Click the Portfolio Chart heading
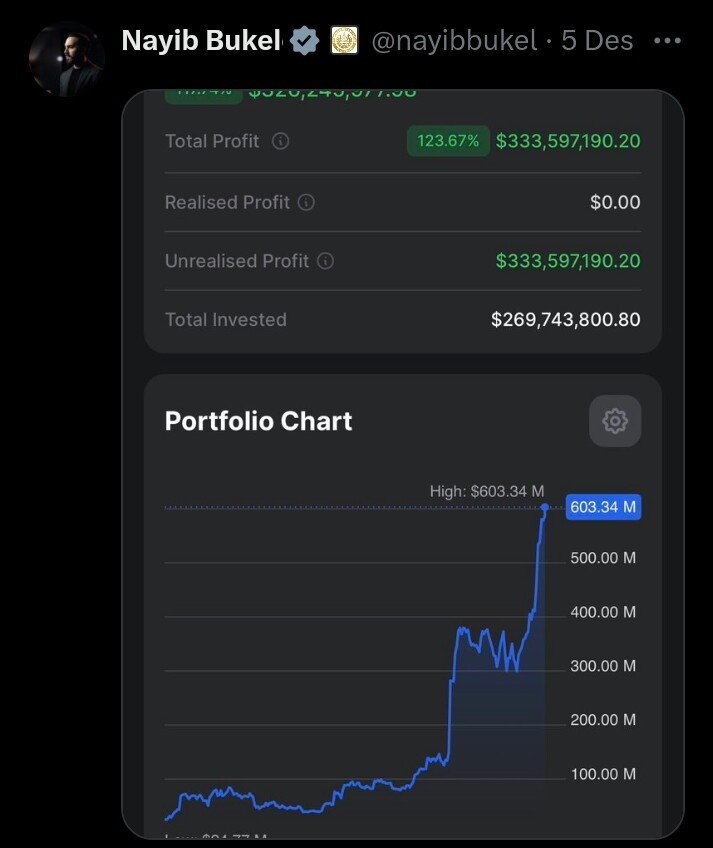713x848 pixels. 259,421
